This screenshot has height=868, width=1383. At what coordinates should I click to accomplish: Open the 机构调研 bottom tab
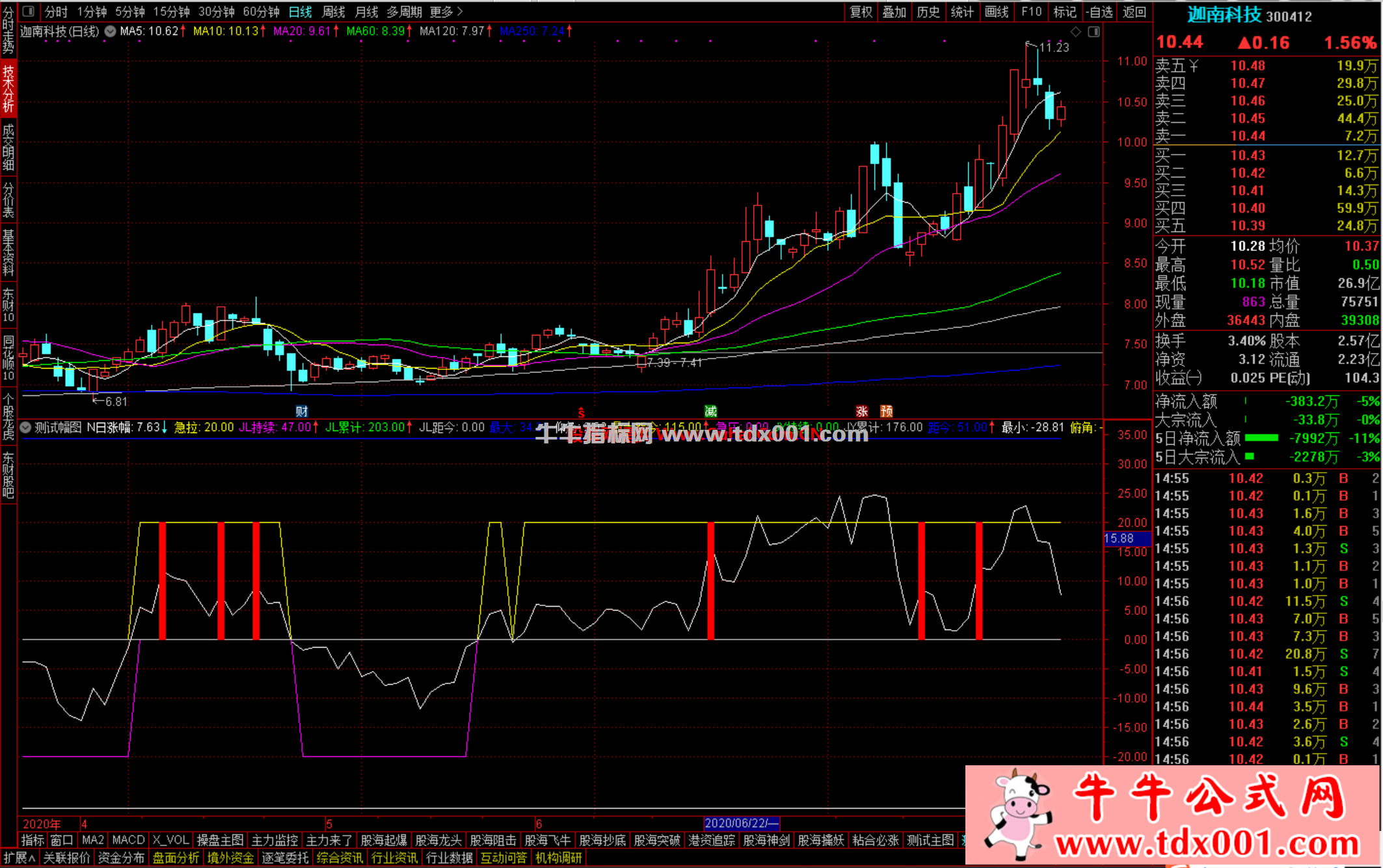point(558,858)
